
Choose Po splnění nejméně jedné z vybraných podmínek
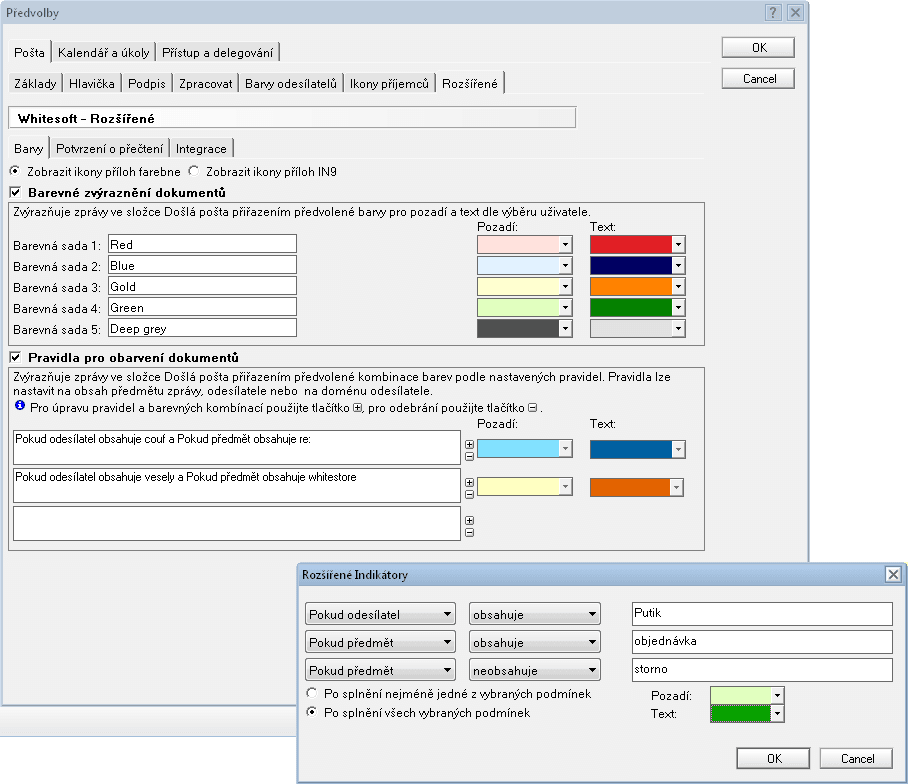click(312, 693)
